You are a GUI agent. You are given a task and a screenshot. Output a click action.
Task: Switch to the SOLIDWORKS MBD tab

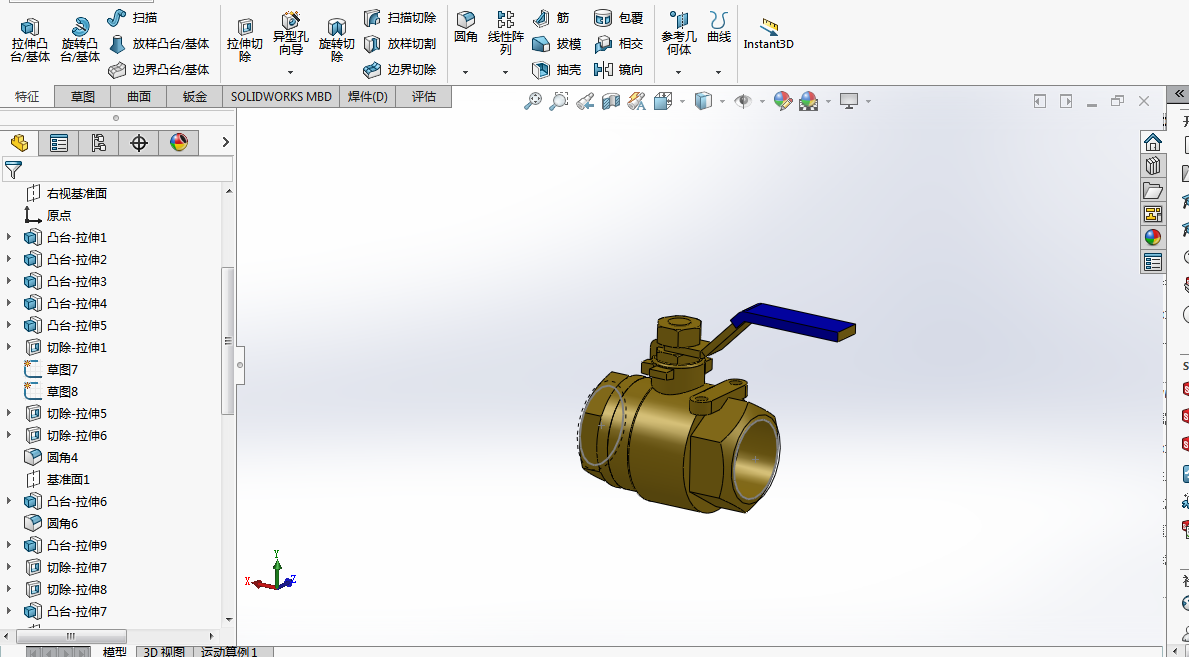281,96
